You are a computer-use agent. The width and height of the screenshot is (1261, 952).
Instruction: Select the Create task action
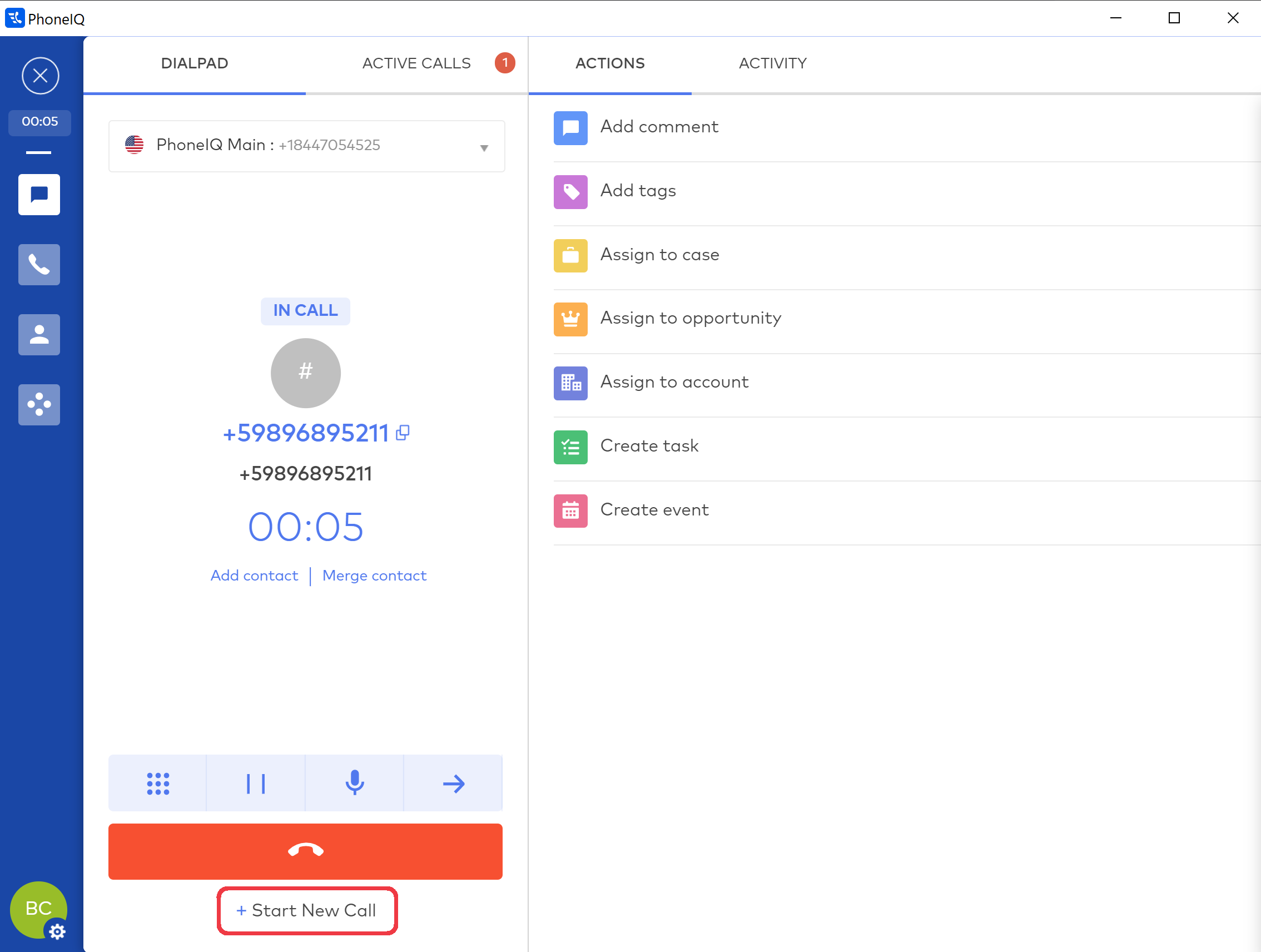pos(649,446)
